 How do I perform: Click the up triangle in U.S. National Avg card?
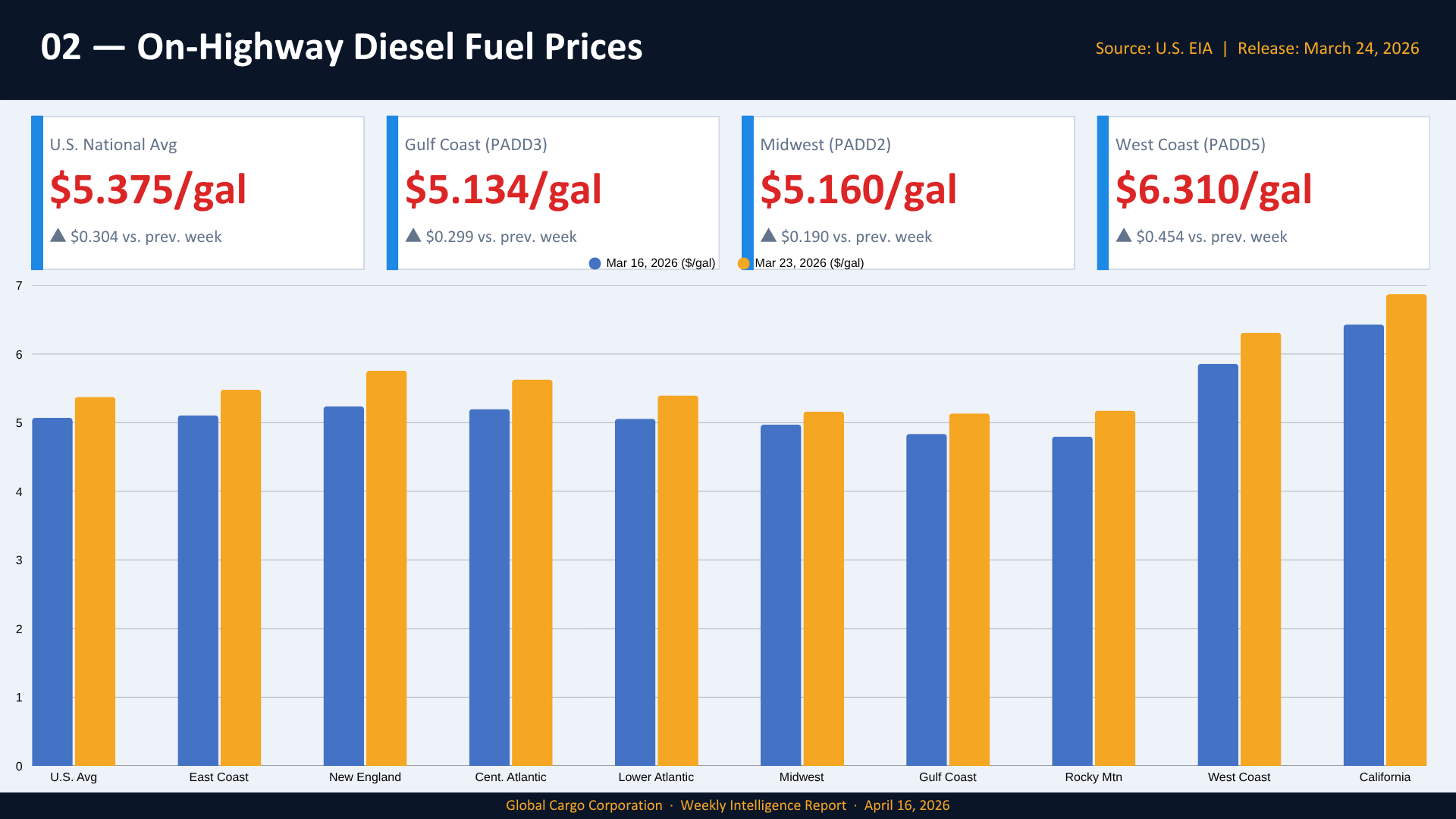click(x=58, y=235)
